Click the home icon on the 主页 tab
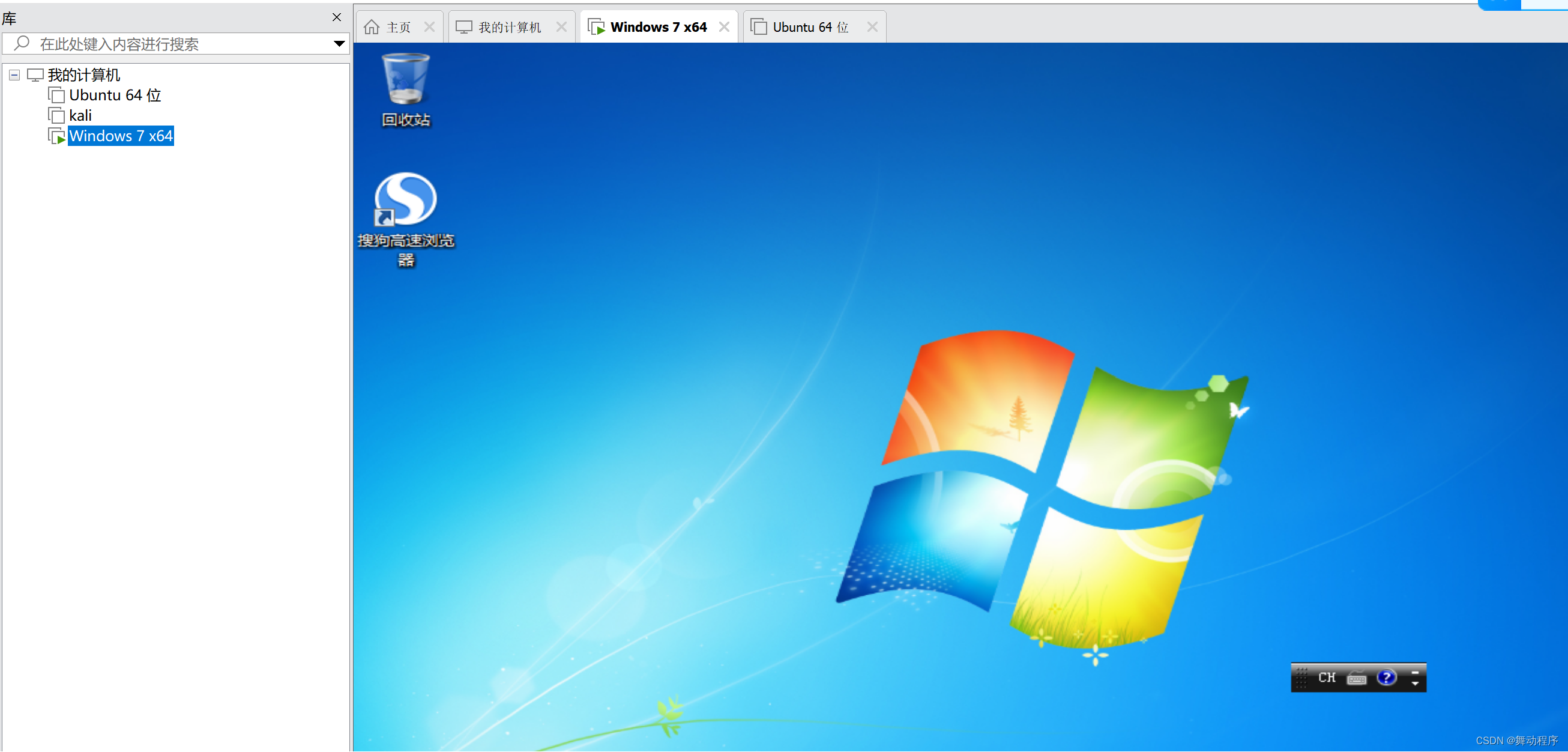Screen dimensions: 1568x752 tap(372, 27)
